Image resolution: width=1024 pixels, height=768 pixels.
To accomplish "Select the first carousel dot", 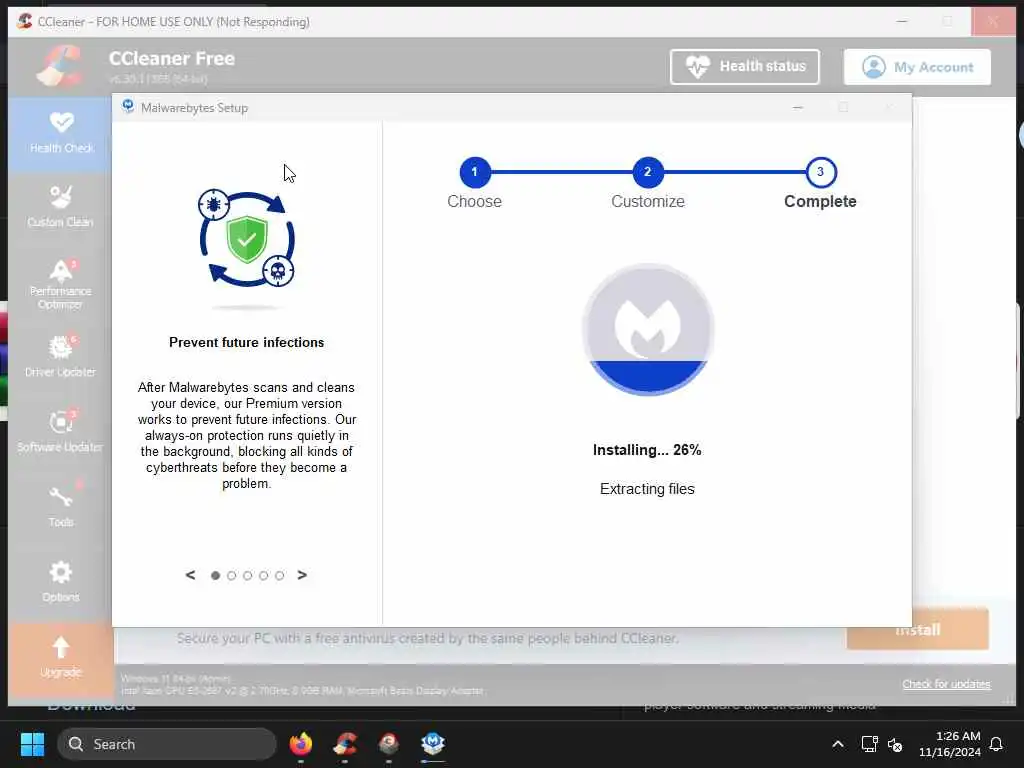I will (x=216, y=575).
